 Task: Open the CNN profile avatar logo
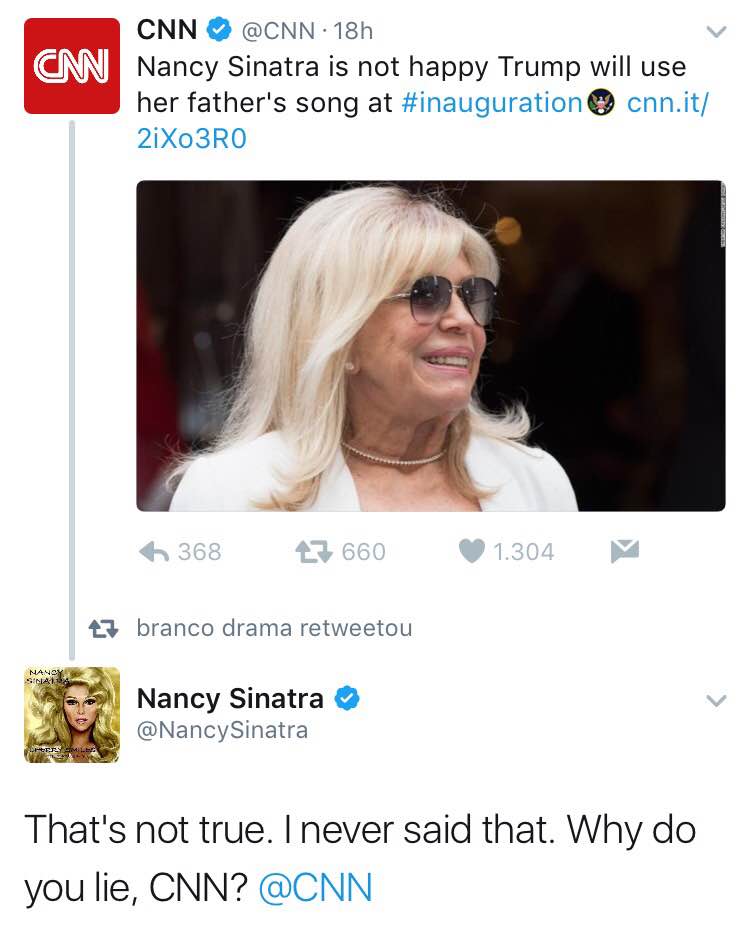71,66
